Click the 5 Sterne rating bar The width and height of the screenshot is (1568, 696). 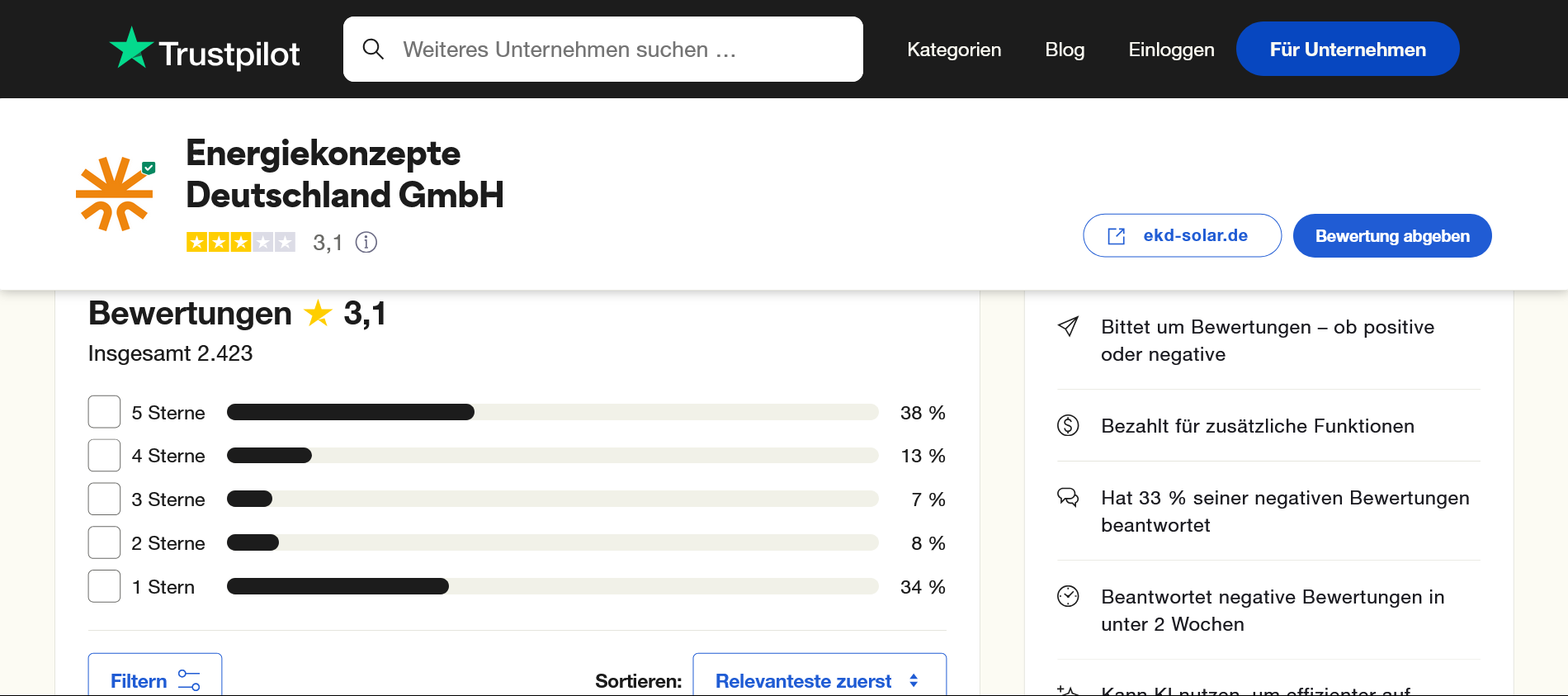point(551,412)
